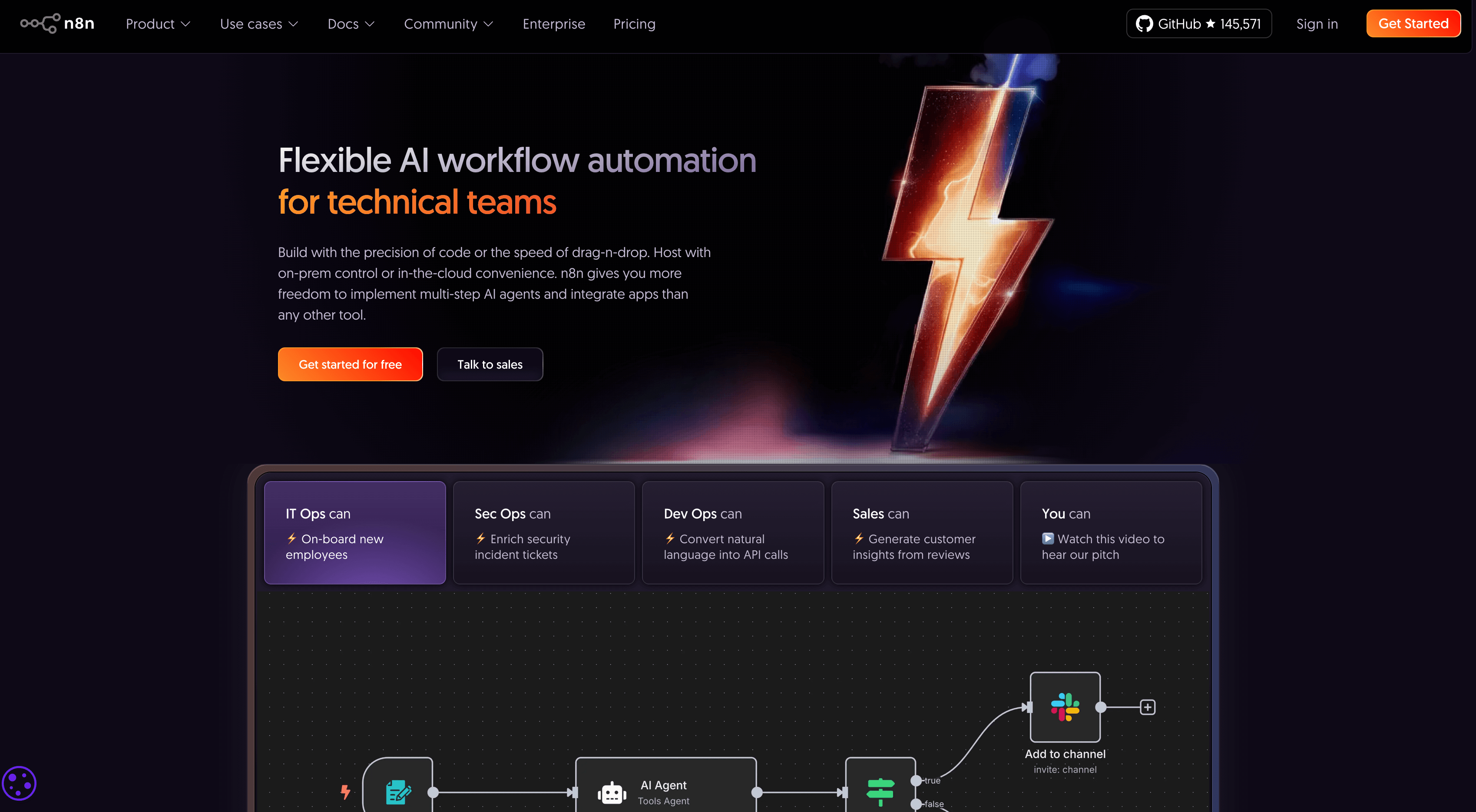Screen dimensions: 1476x812
Task: Expand the Use cases dropdown
Action: pyautogui.click(x=259, y=23)
